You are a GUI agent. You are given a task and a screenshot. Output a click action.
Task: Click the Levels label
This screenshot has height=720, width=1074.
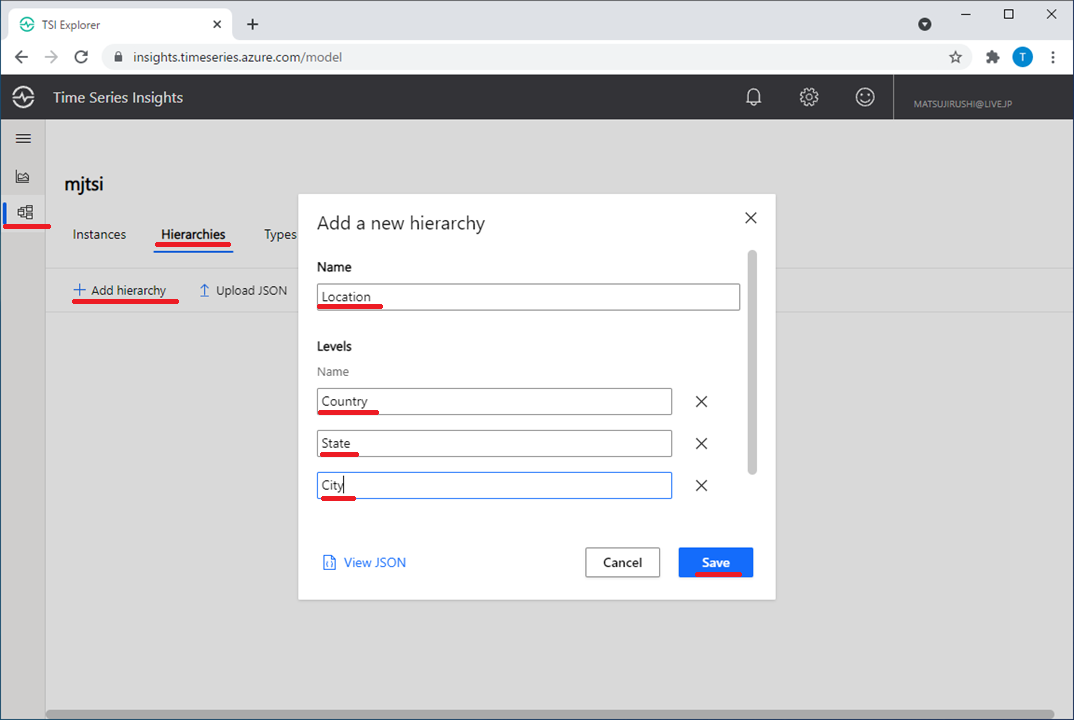334,347
